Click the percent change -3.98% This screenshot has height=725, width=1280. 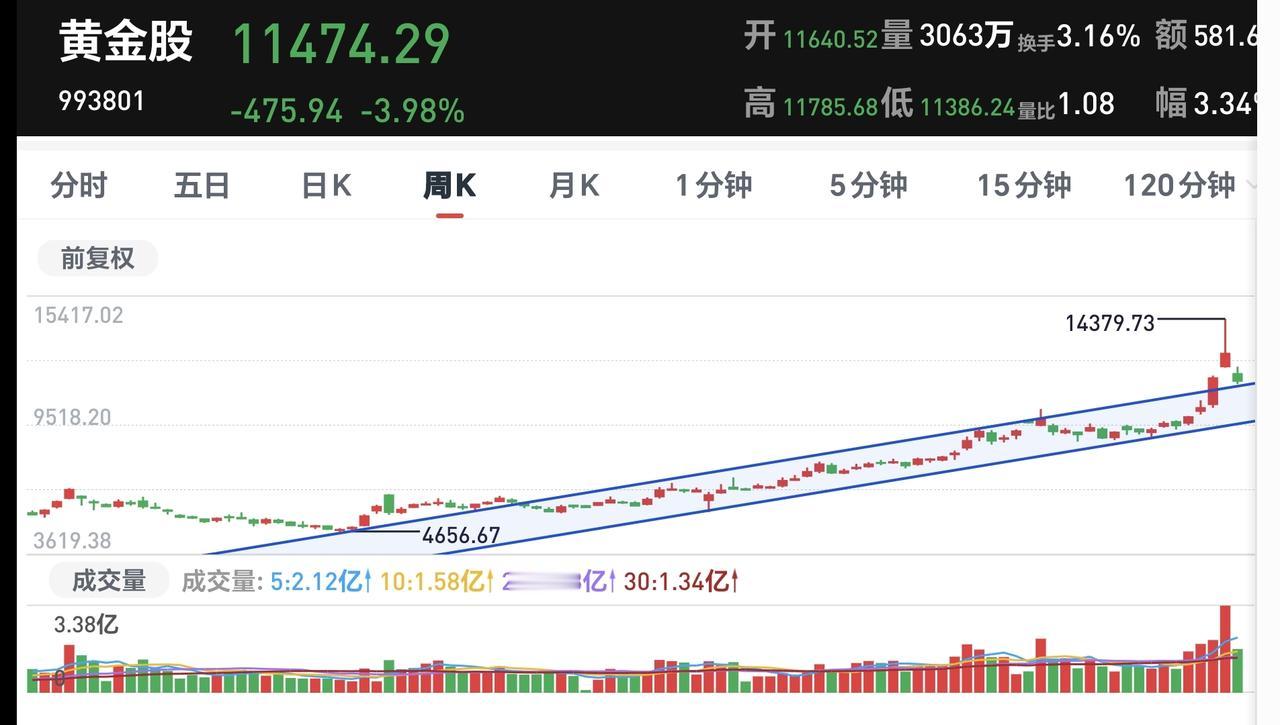(x=412, y=111)
